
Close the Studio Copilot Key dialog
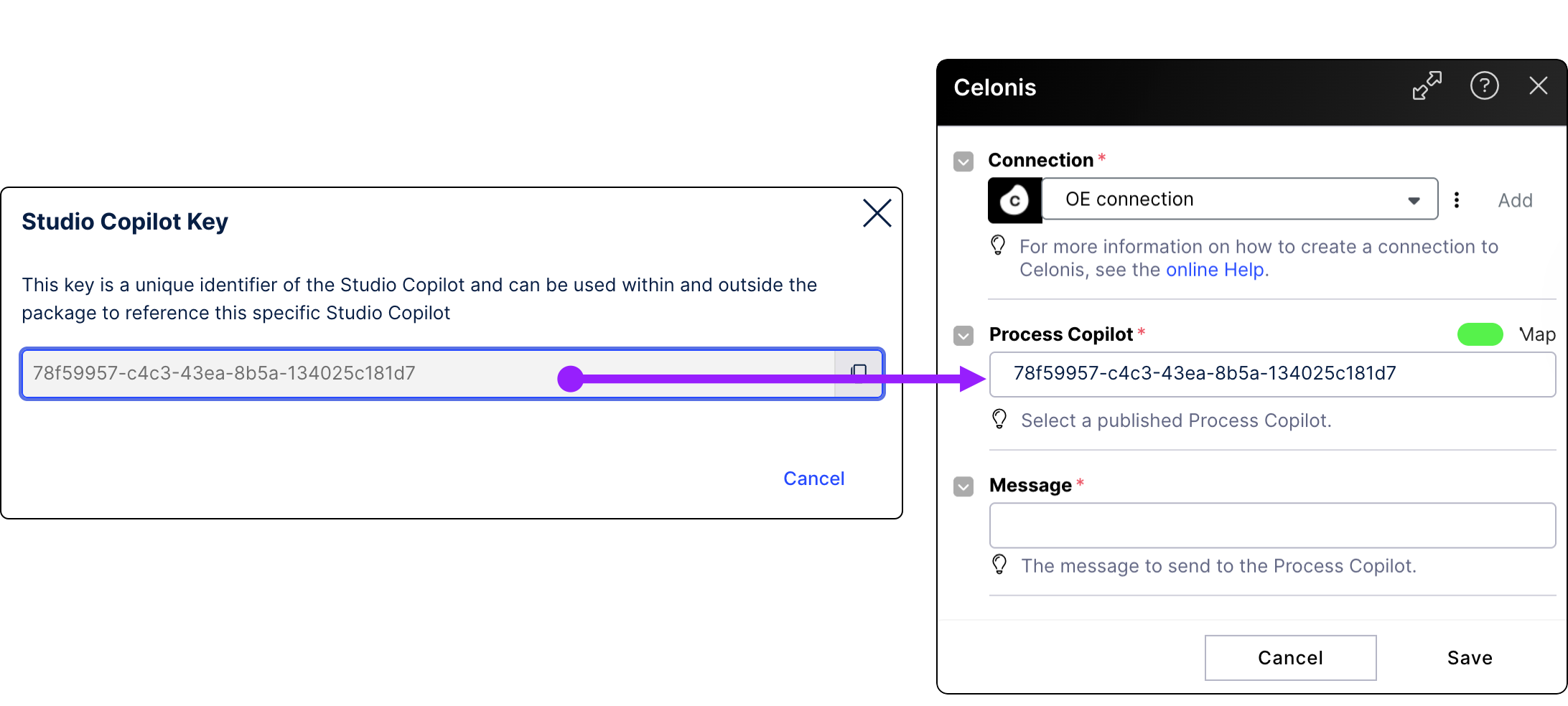[877, 213]
